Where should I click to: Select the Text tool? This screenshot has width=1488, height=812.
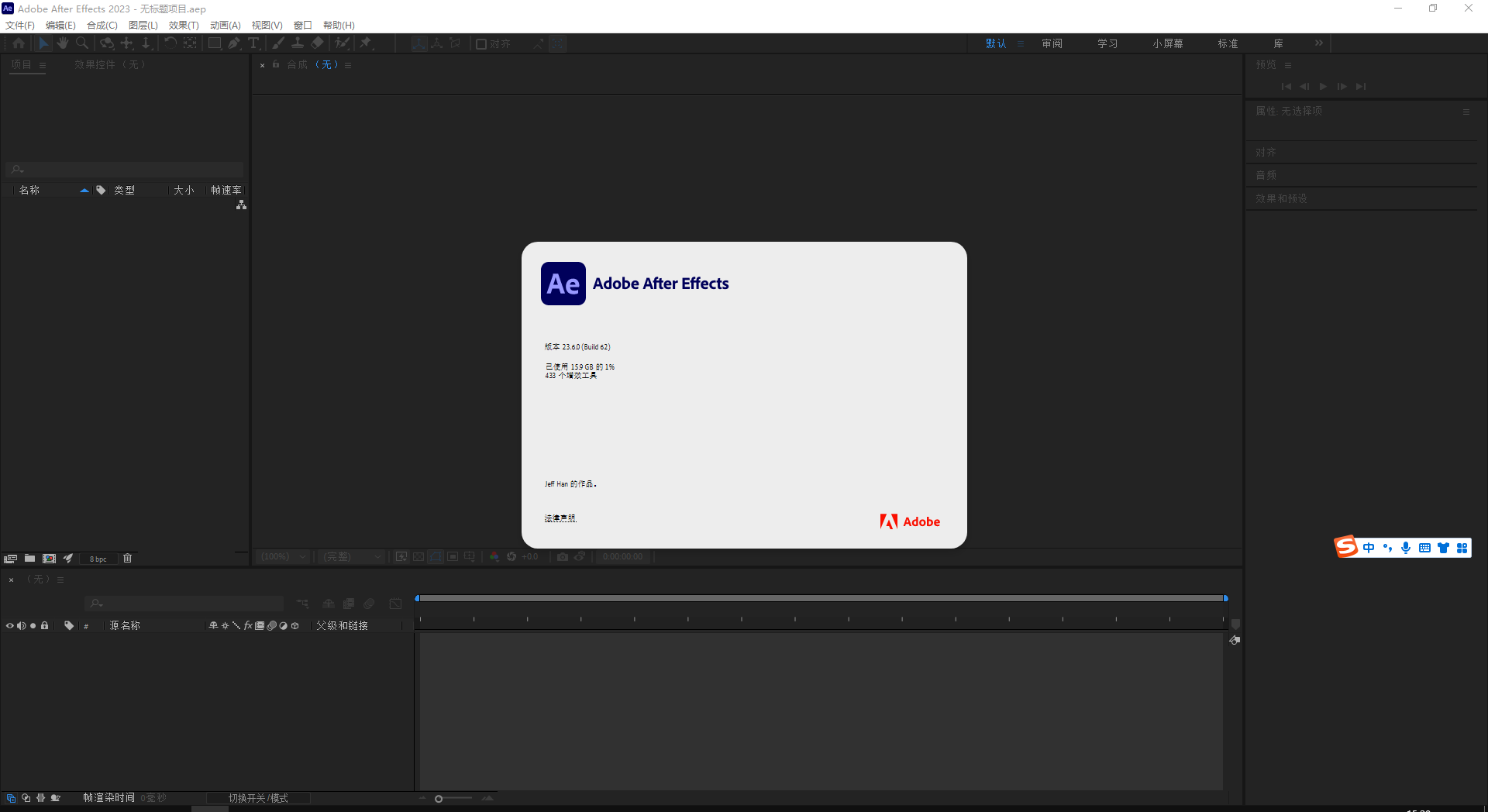(x=253, y=43)
